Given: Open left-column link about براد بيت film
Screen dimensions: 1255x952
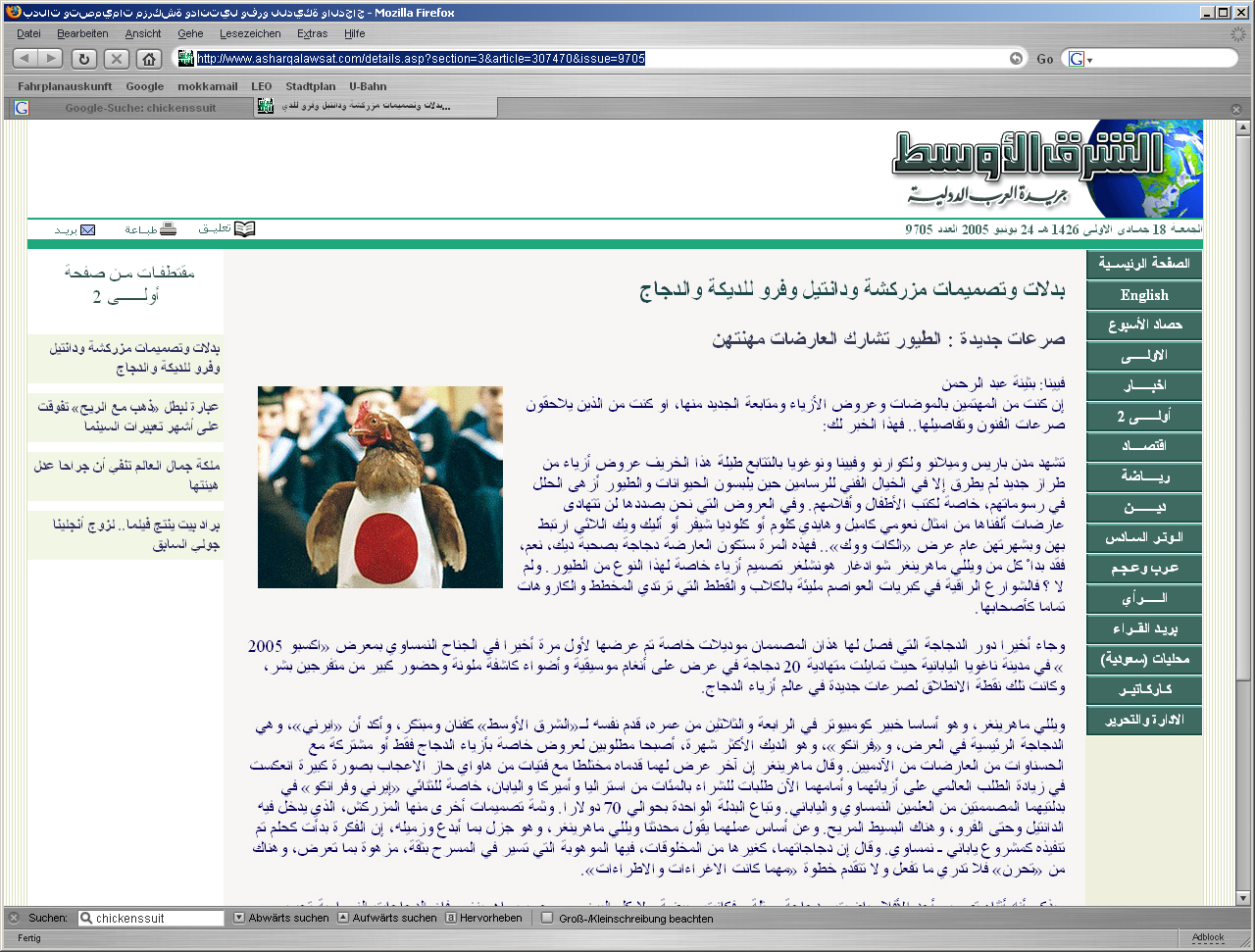Looking at the screenshot, I should pos(136,534).
